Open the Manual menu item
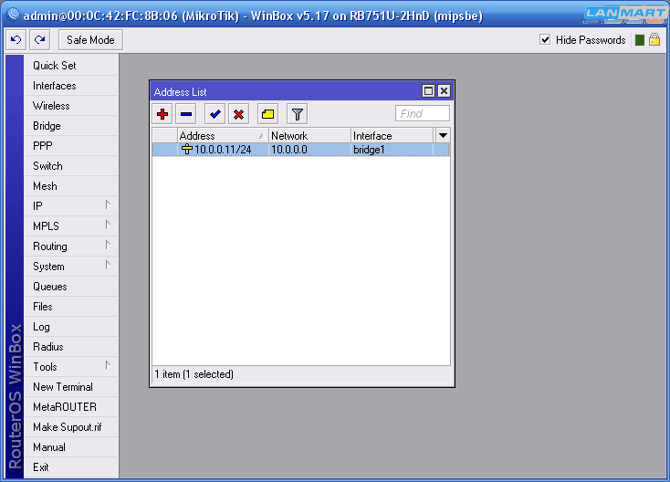 [71, 447]
